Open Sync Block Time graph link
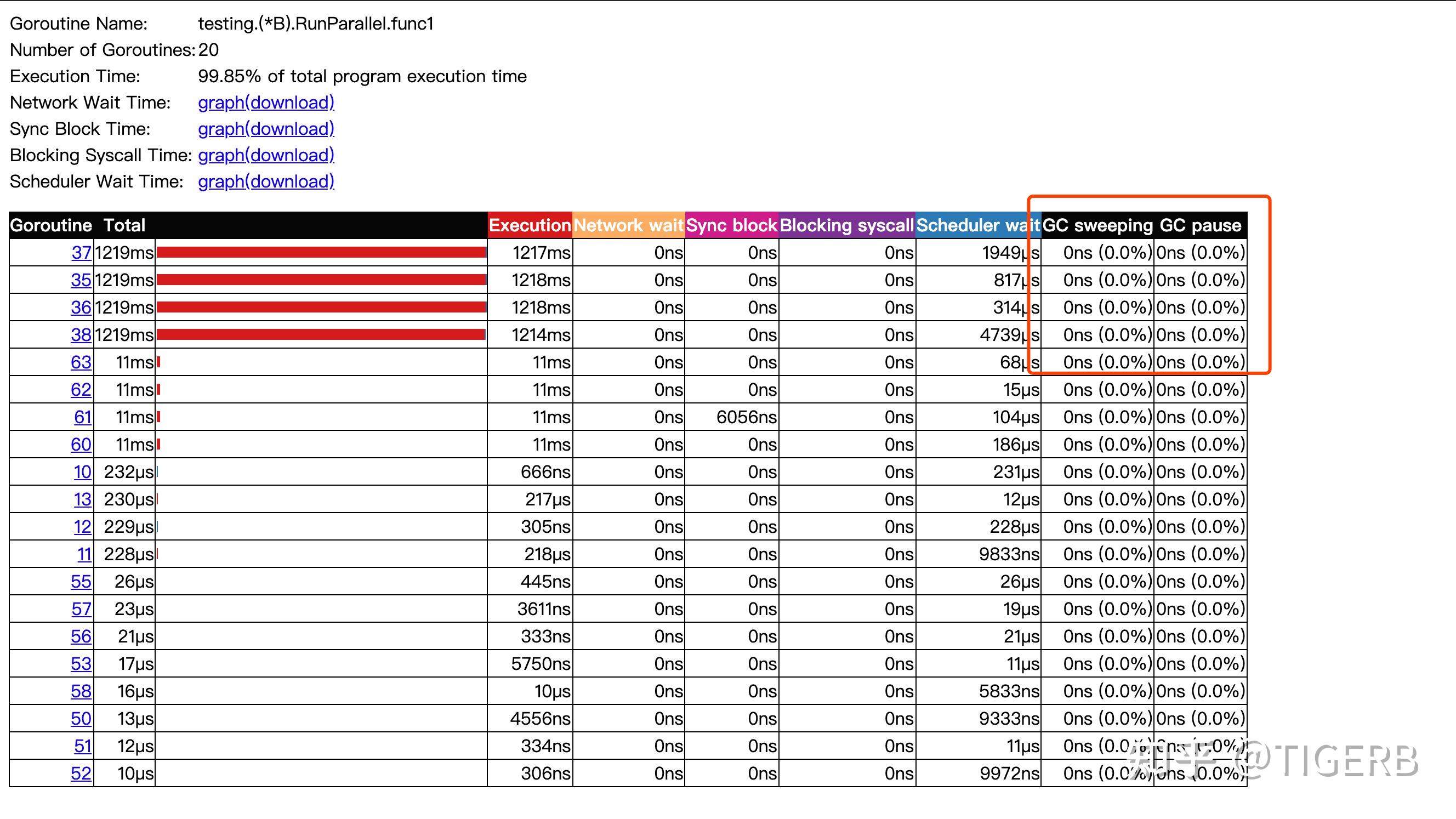 coord(266,129)
